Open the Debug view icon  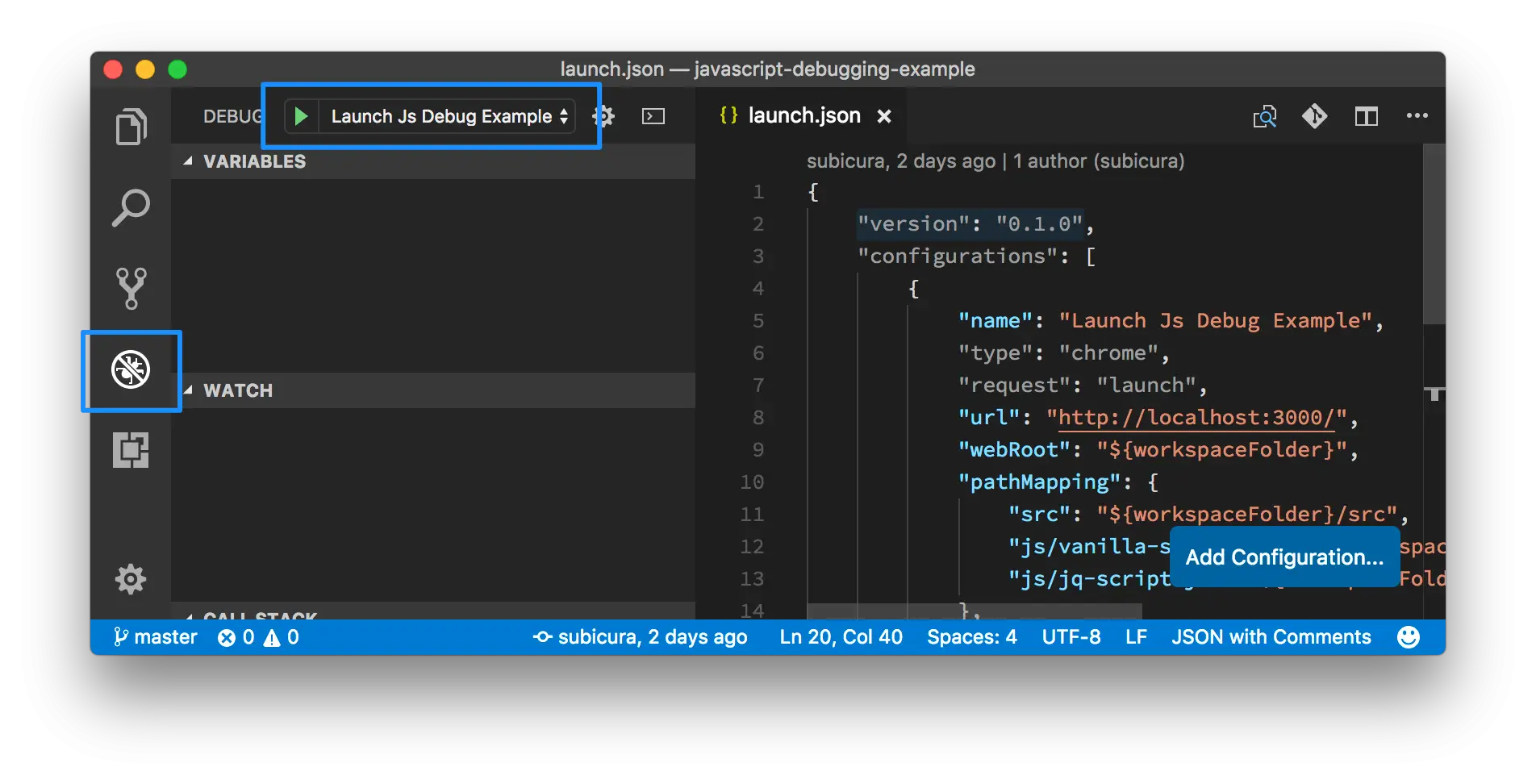(131, 369)
